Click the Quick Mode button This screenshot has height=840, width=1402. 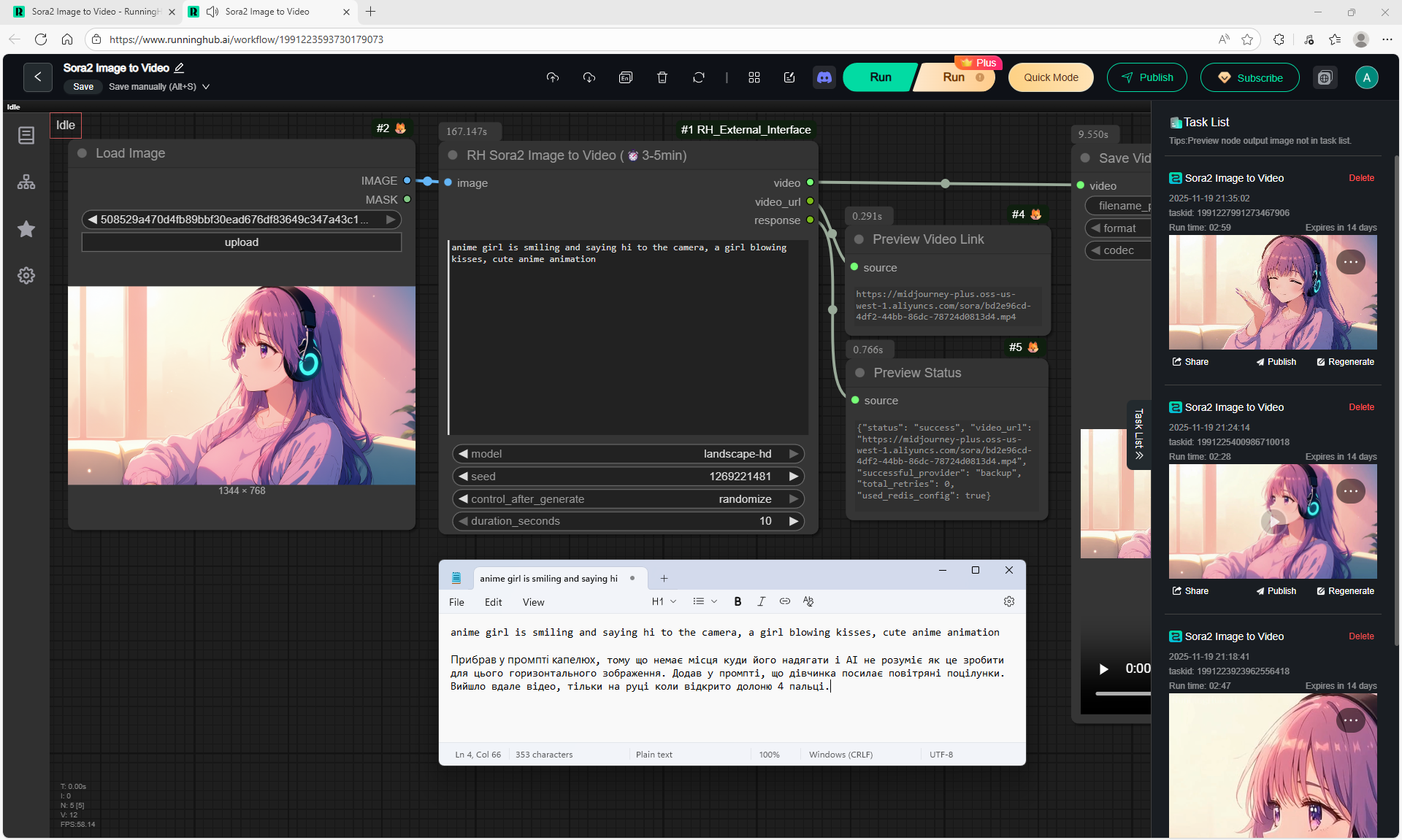pyautogui.click(x=1050, y=77)
